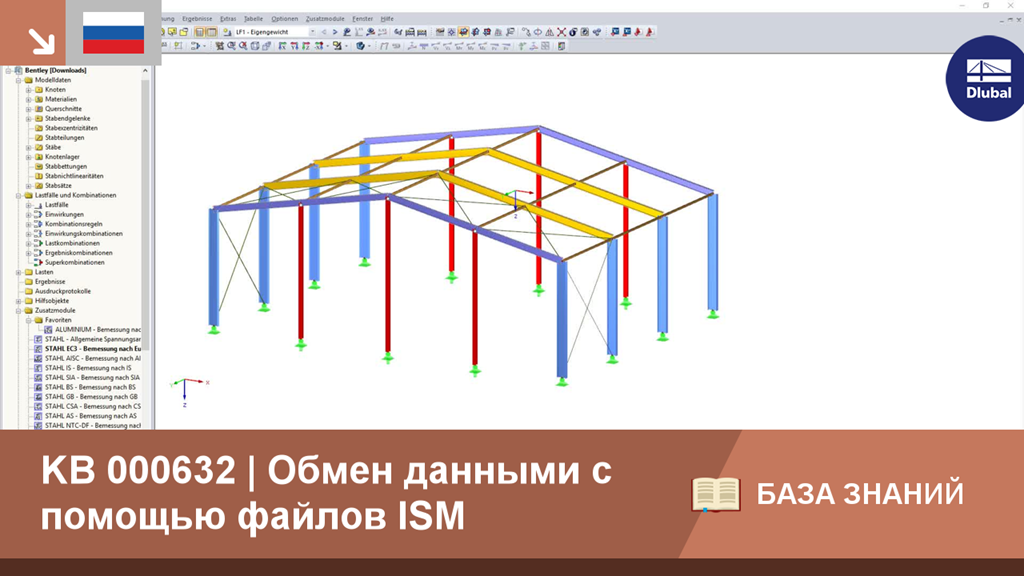Screen dimensions: 1024x576
Task: Go to previous load case arrow
Action: (323, 32)
